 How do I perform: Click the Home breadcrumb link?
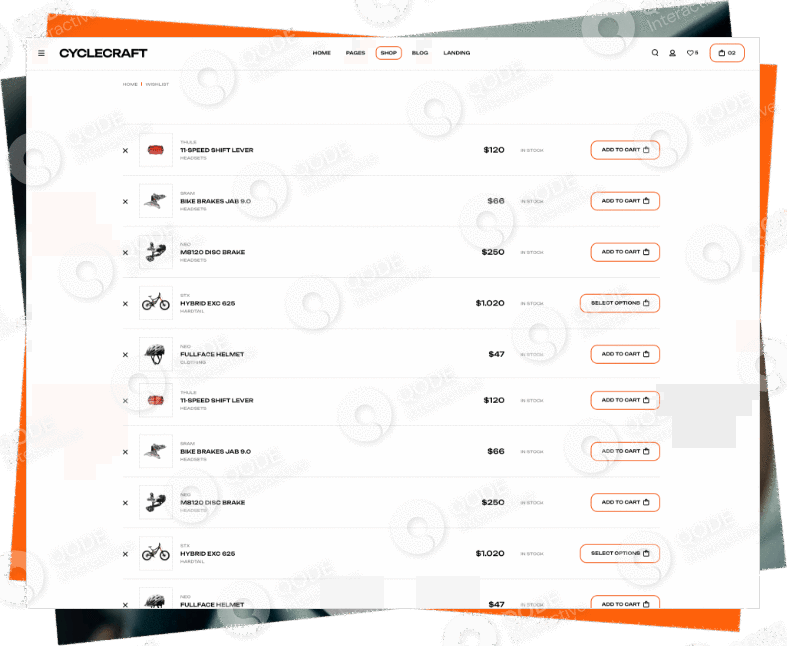click(130, 84)
